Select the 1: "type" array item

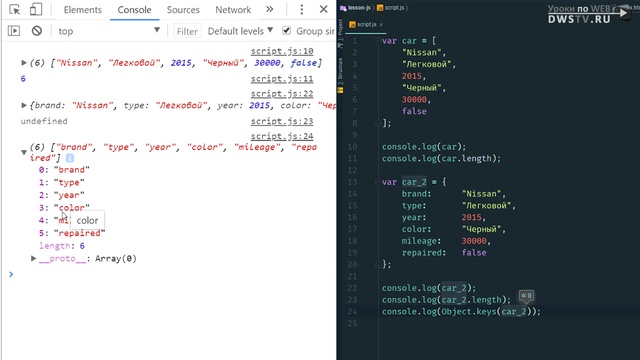click(x=62, y=182)
